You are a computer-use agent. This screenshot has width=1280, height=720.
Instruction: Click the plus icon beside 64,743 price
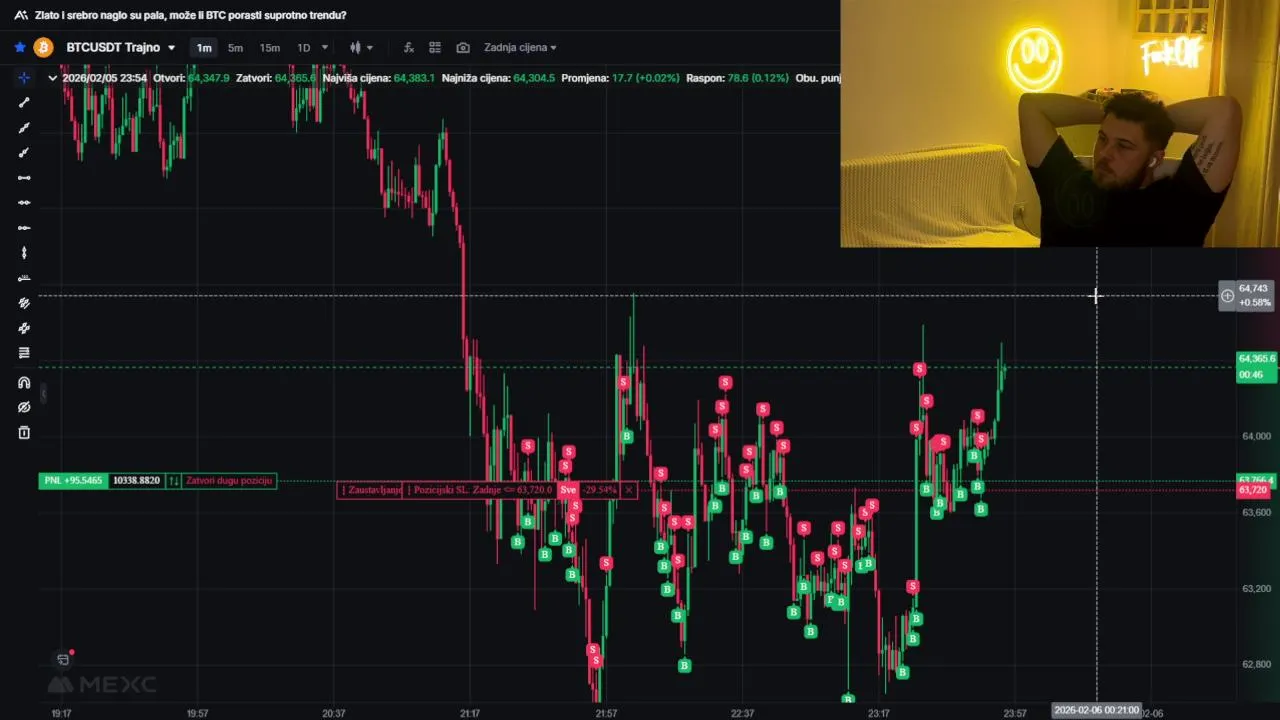click(1227, 296)
